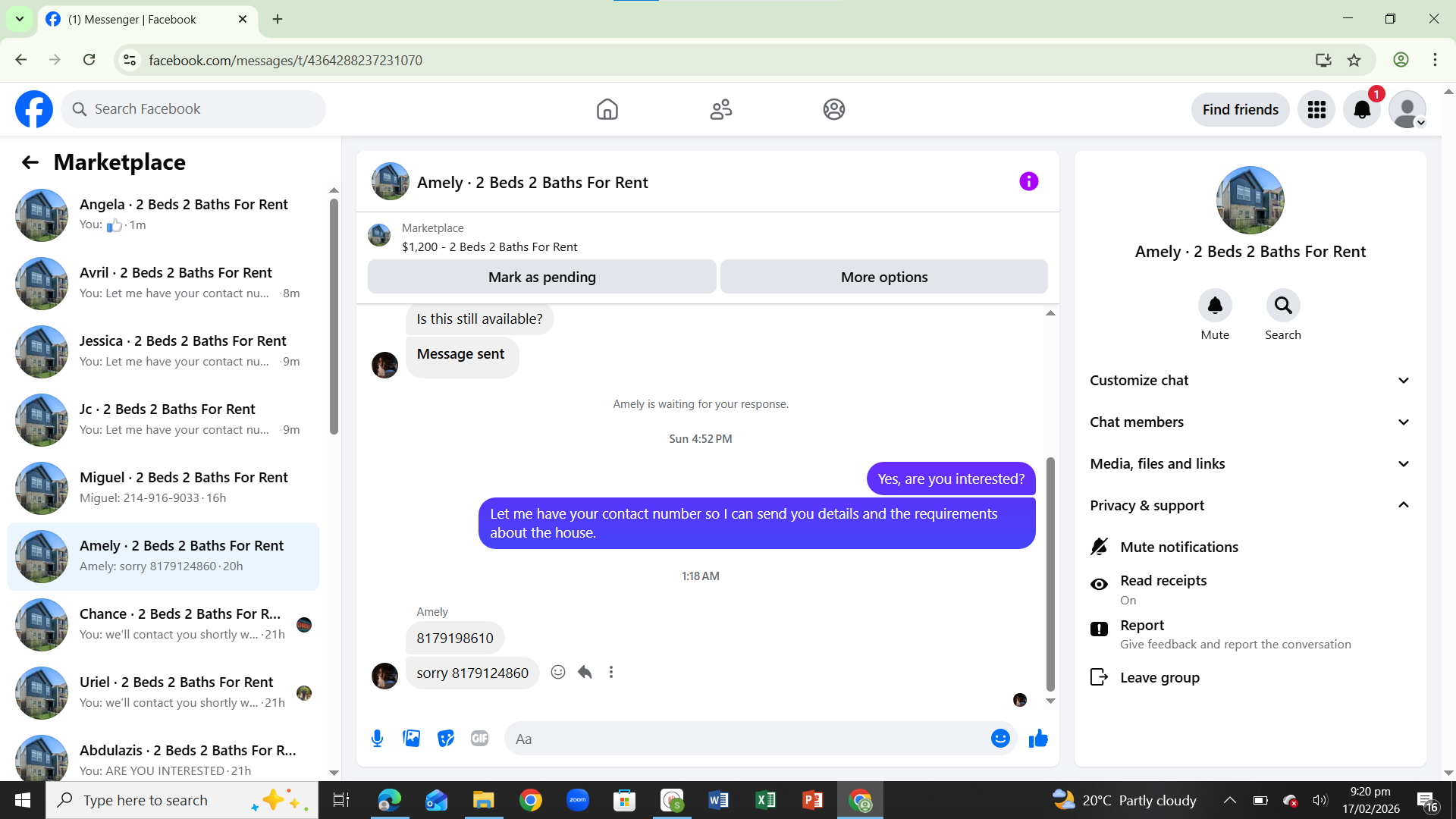The image size is (1456, 819).
Task: React to Amely's last message
Action: click(558, 672)
